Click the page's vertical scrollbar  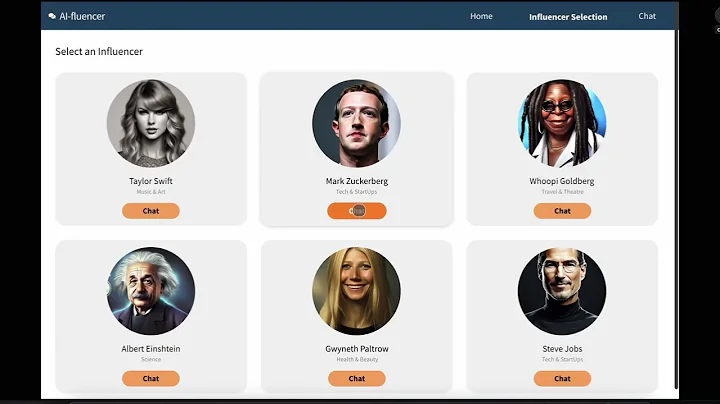pyautogui.click(x=676, y=209)
